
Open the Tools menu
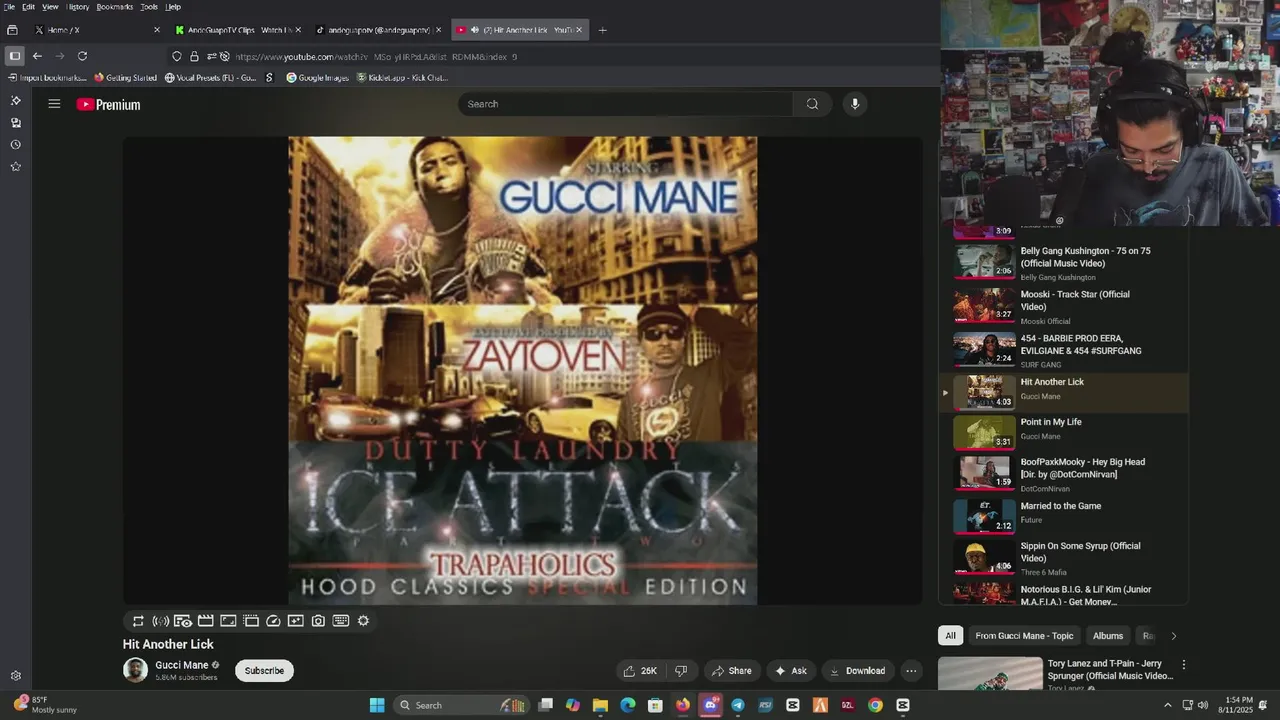[149, 7]
